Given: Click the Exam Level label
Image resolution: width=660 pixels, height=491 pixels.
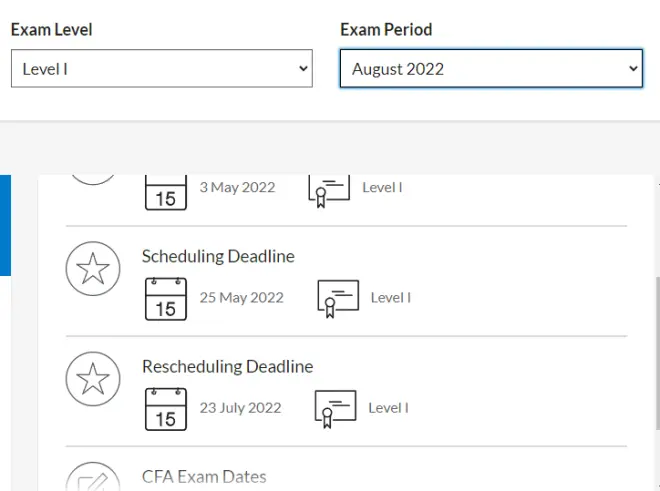Looking at the screenshot, I should point(51,29).
